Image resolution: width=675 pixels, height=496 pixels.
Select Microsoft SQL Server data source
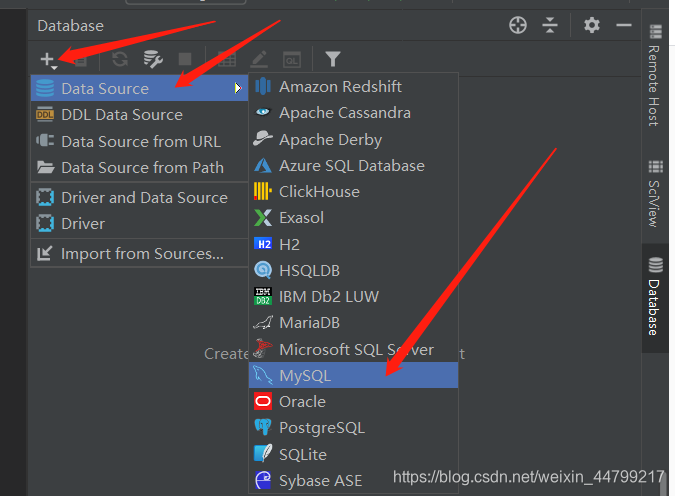pyautogui.click(x=353, y=349)
